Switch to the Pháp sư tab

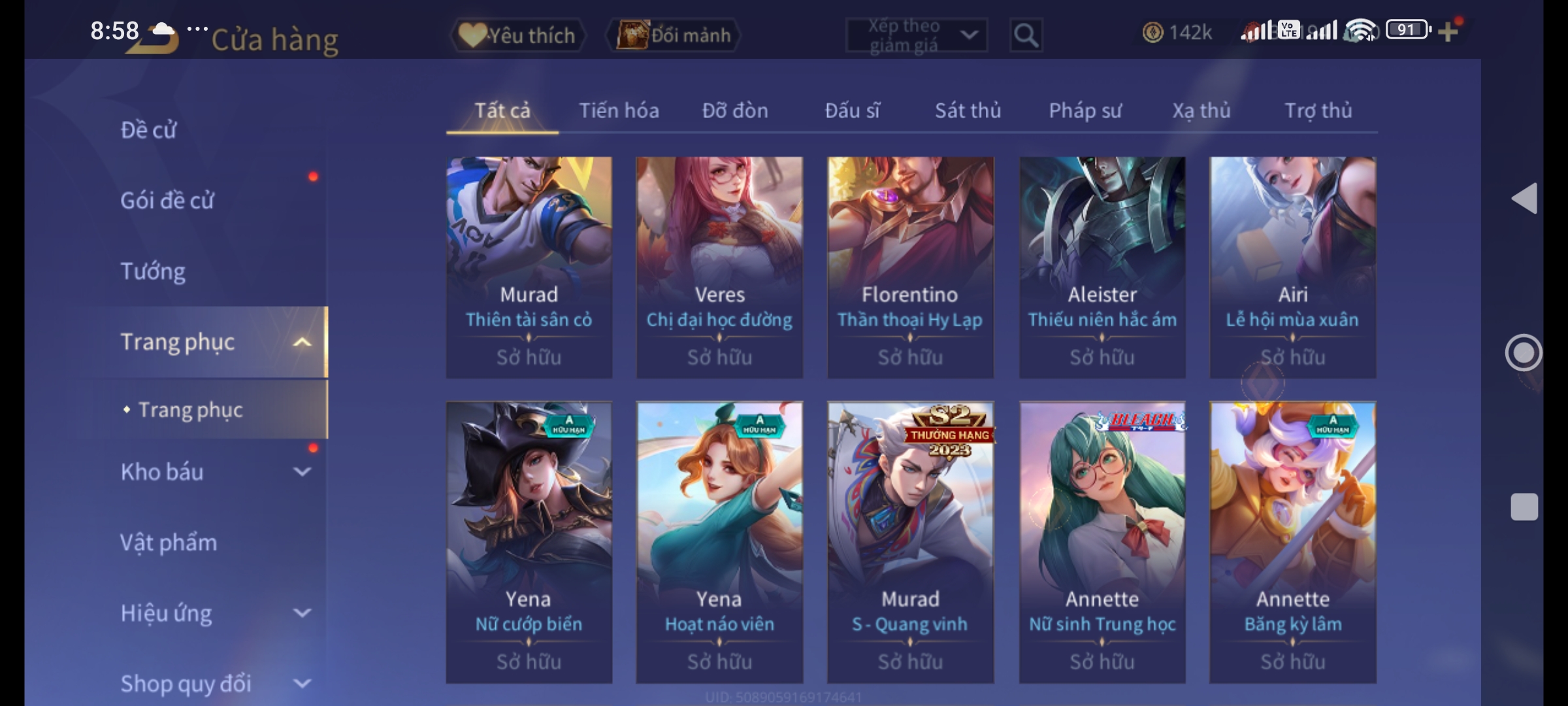tap(1085, 111)
